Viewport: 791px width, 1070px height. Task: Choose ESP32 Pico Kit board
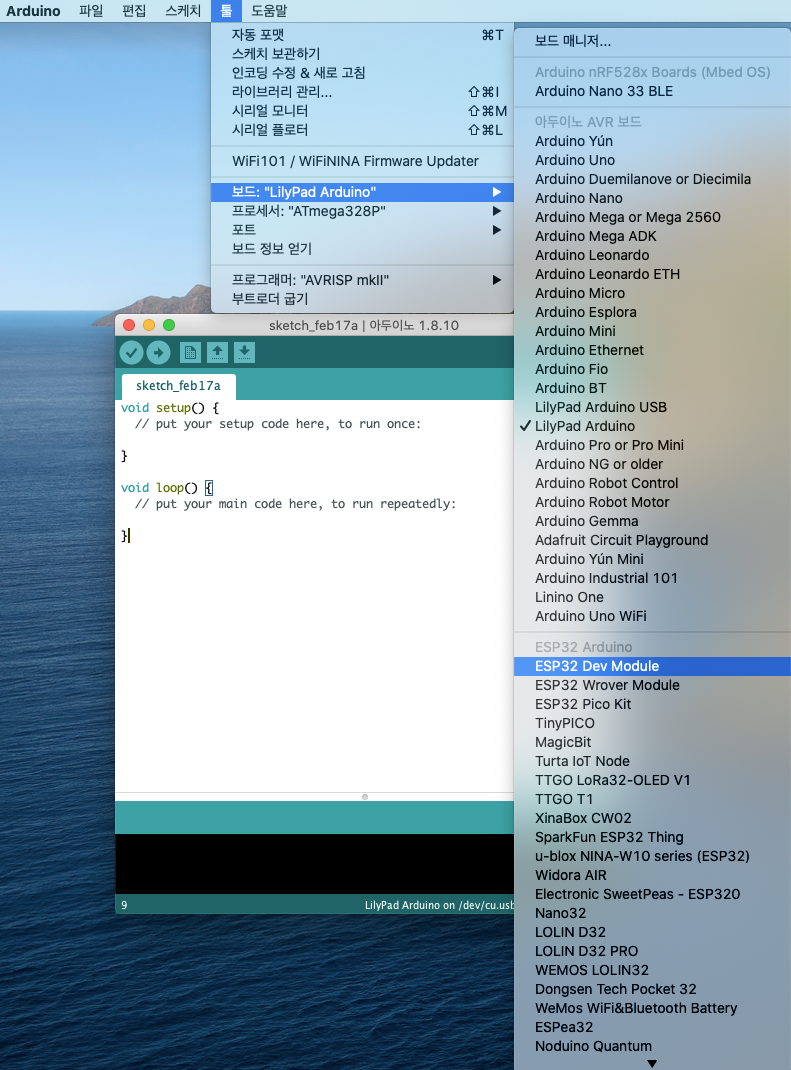pyautogui.click(x=652, y=704)
